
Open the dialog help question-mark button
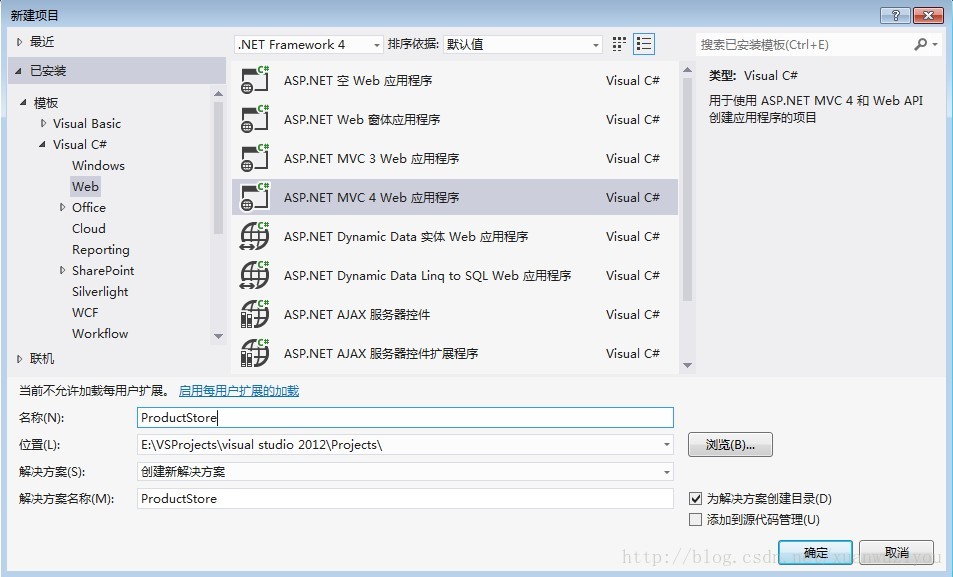896,15
